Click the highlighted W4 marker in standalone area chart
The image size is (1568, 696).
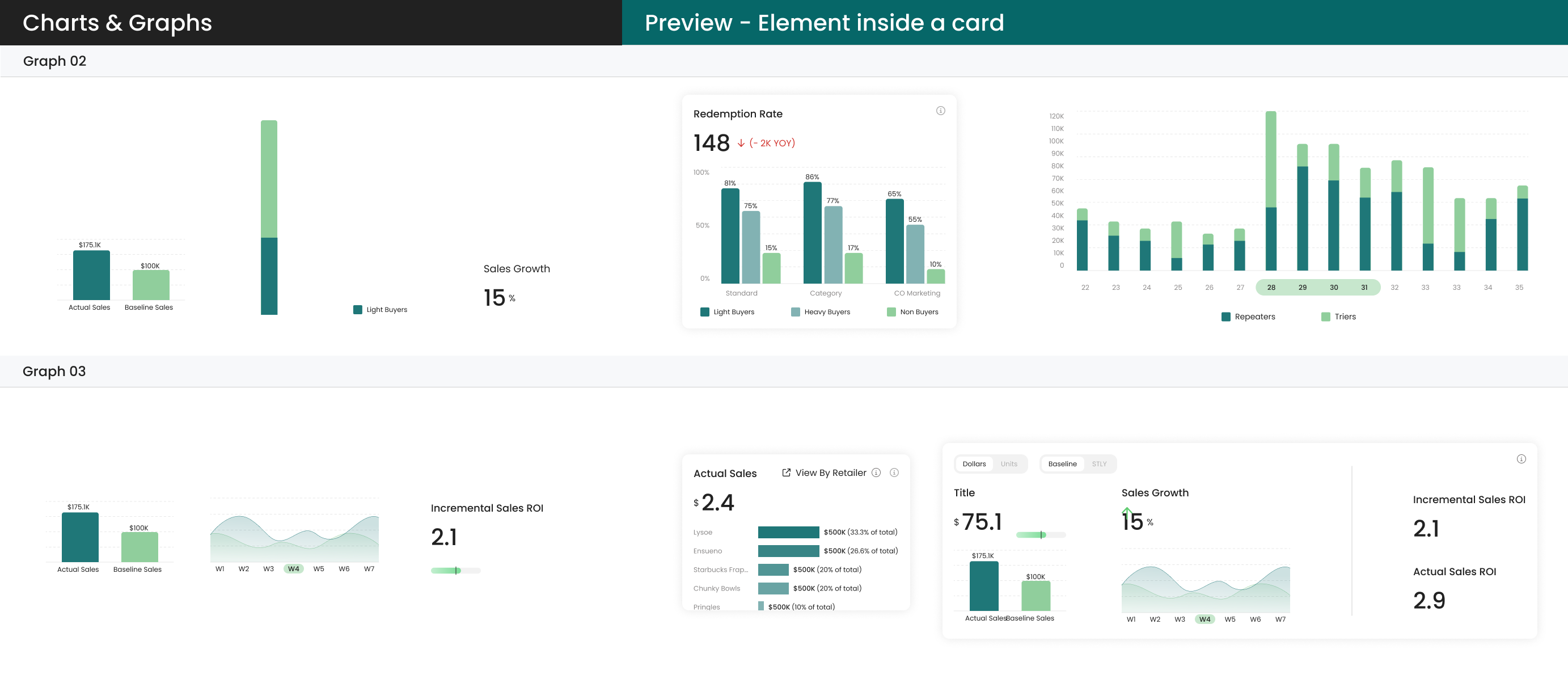pyautogui.click(x=293, y=569)
